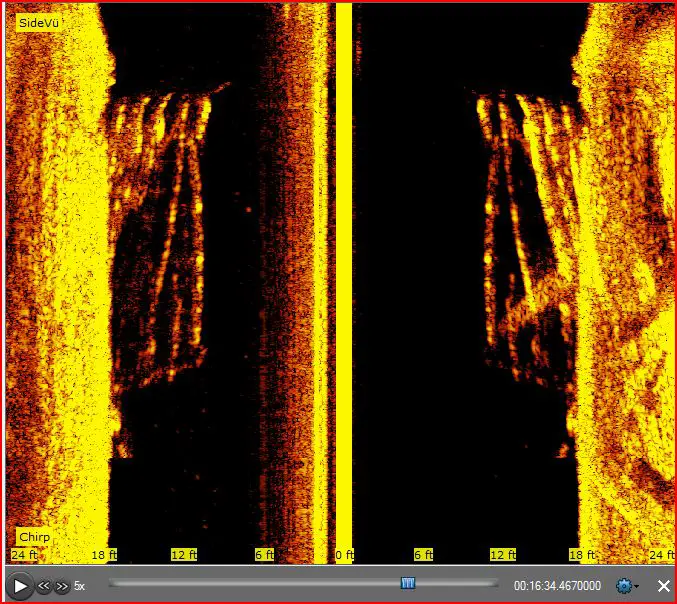Click the left-side 18 ft range marker

[x=104, y=554]
